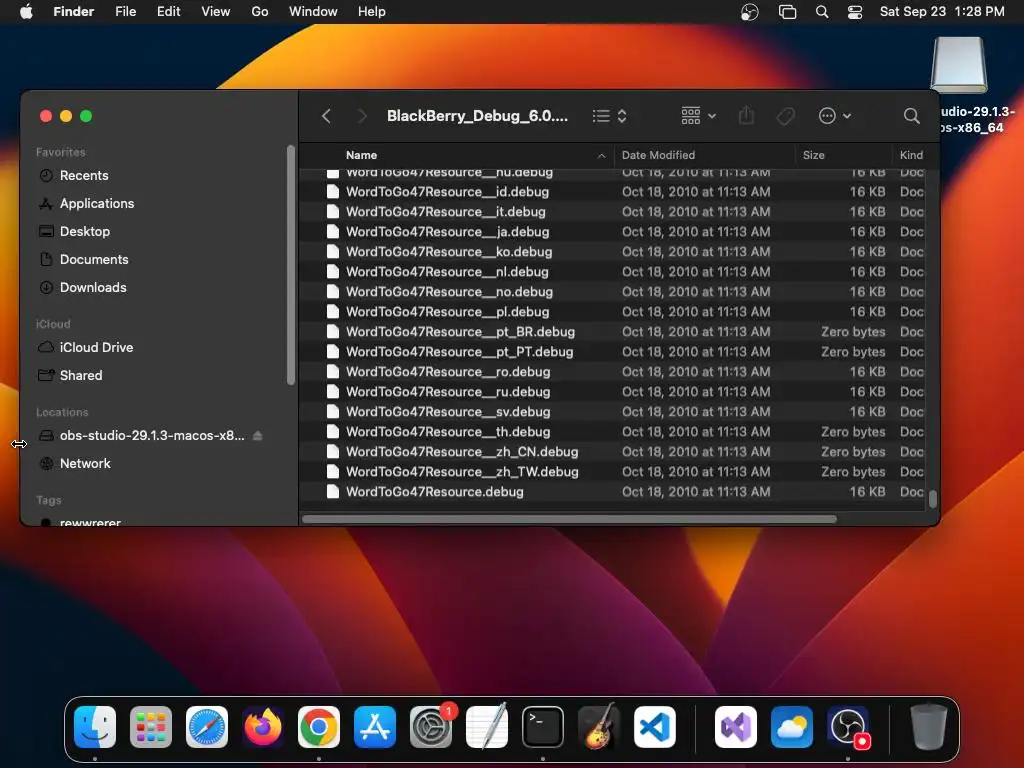The image size is (1024, 768).
Task: Eject the obs-studio volume in sidebar
Action: point(258,436)
